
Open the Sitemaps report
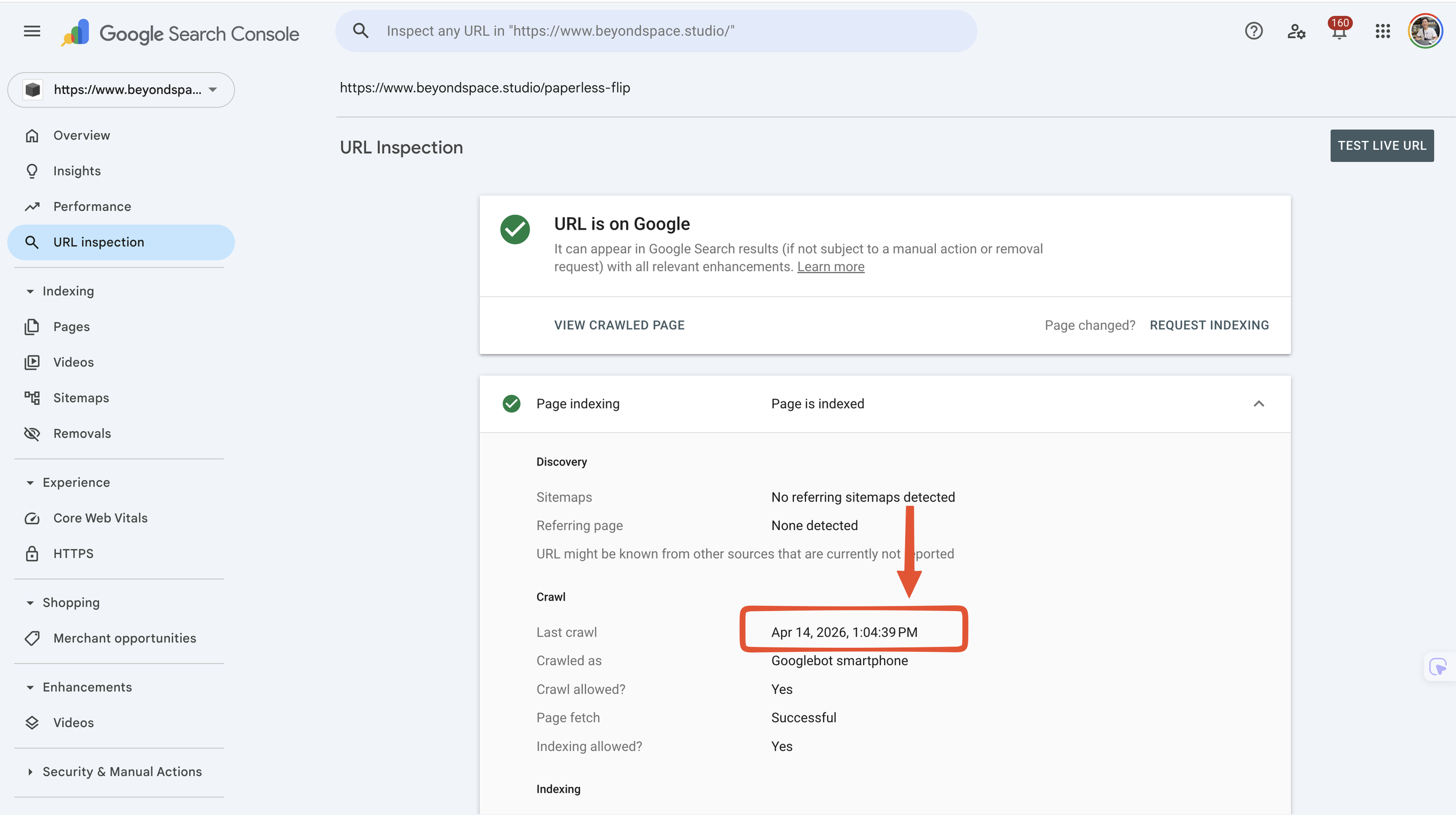click(x=81, y=398)
